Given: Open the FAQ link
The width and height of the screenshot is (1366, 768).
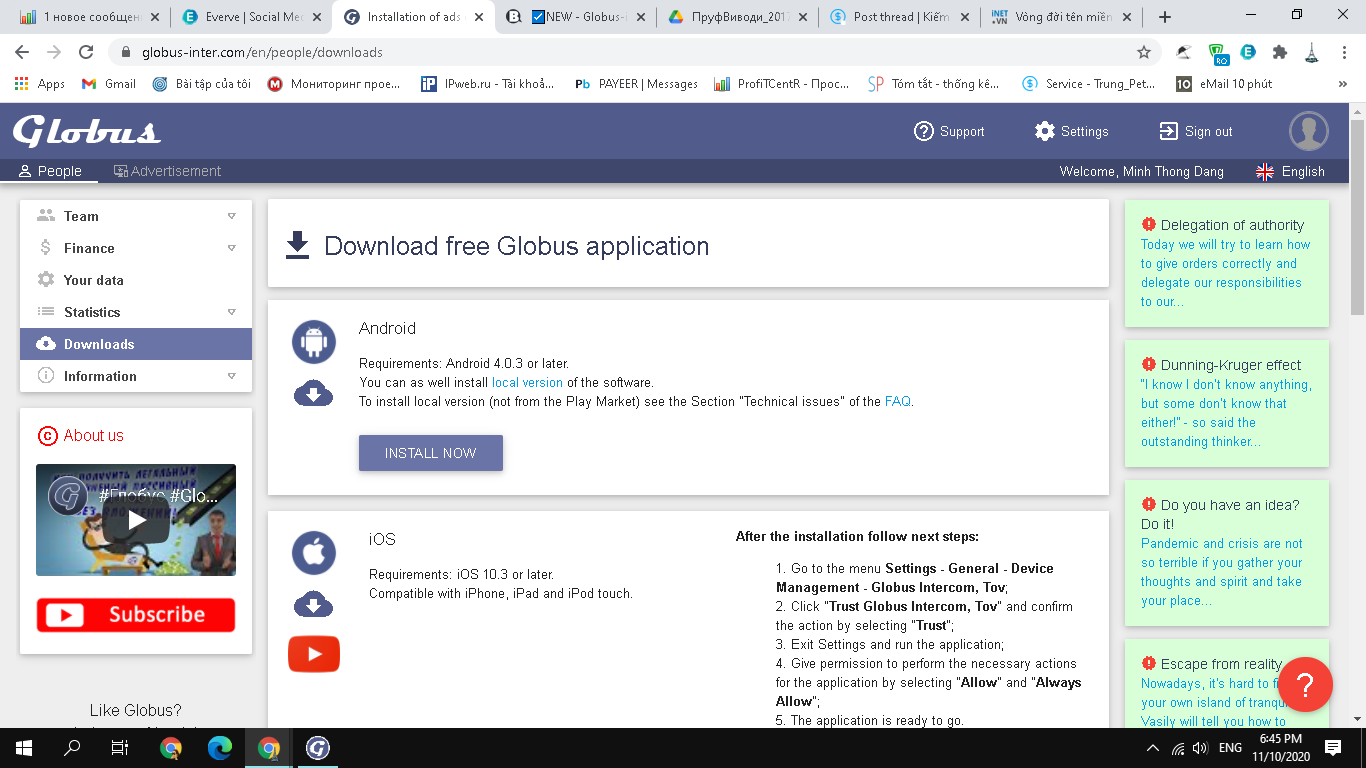Looking at the screenshot, I should pyautogui.click(x=898, y=401).
